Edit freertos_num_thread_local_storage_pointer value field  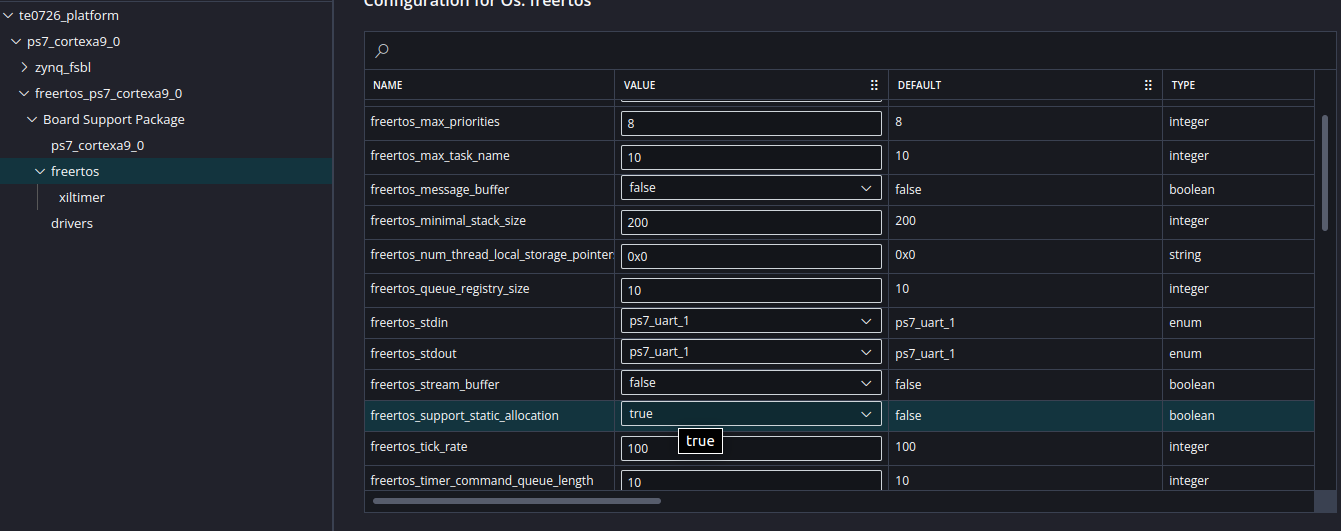point(751,256)
